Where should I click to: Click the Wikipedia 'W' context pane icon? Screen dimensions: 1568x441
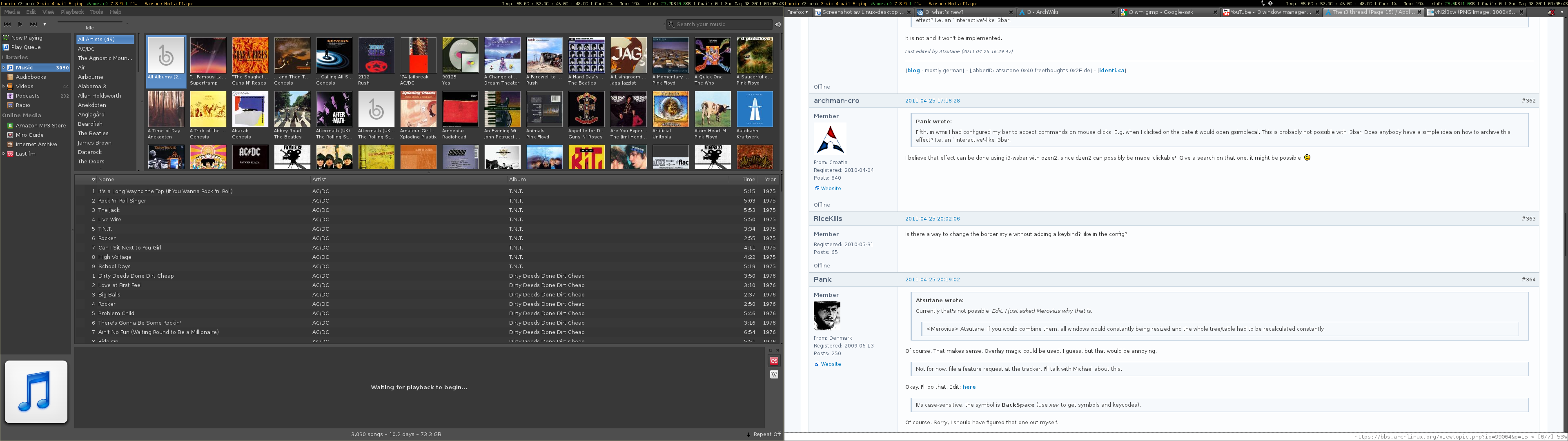pos(774,374)
